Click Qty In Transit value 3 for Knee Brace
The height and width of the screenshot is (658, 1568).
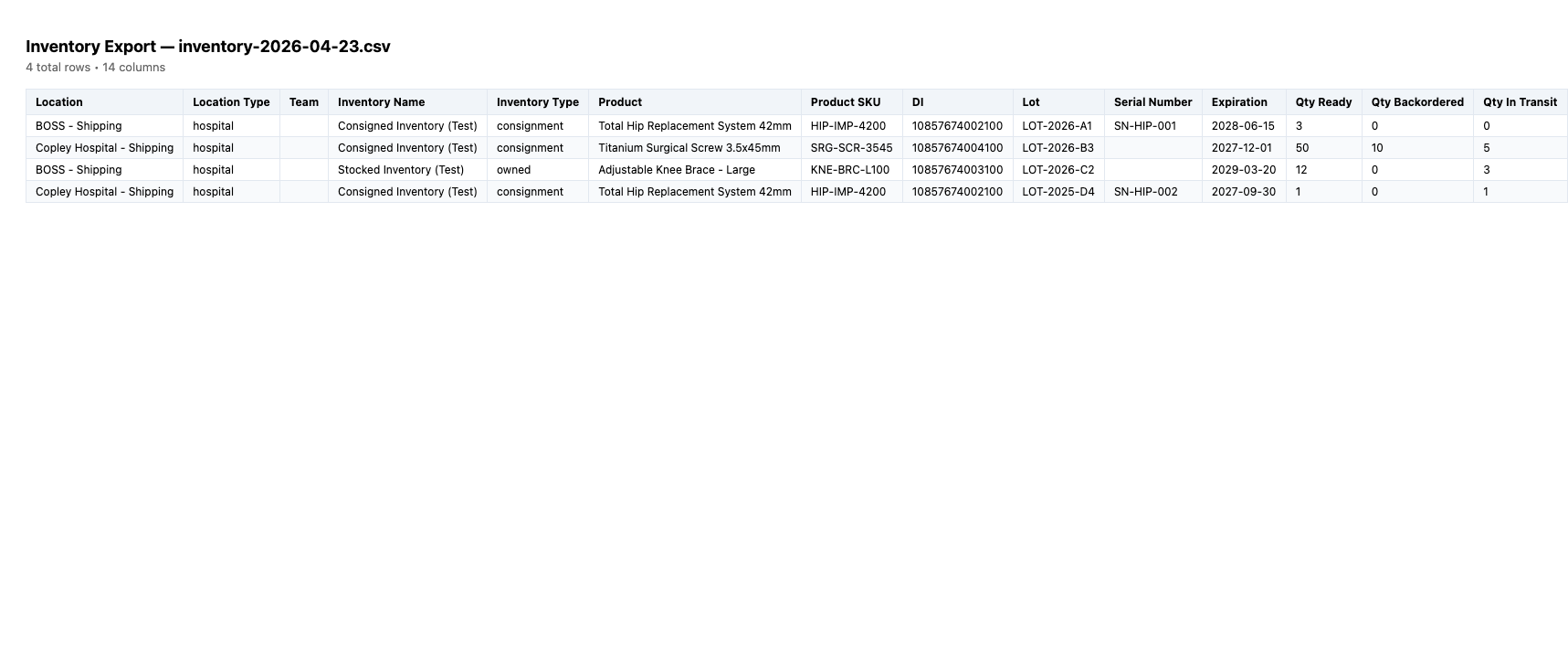1487,170
